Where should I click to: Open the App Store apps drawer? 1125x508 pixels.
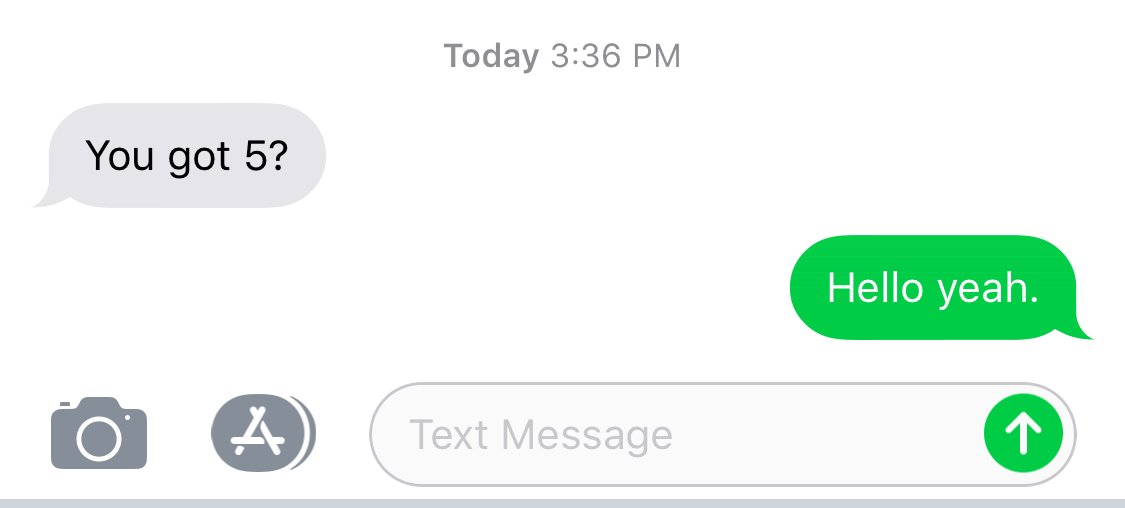pyautogui.click(x=263, y=433)
